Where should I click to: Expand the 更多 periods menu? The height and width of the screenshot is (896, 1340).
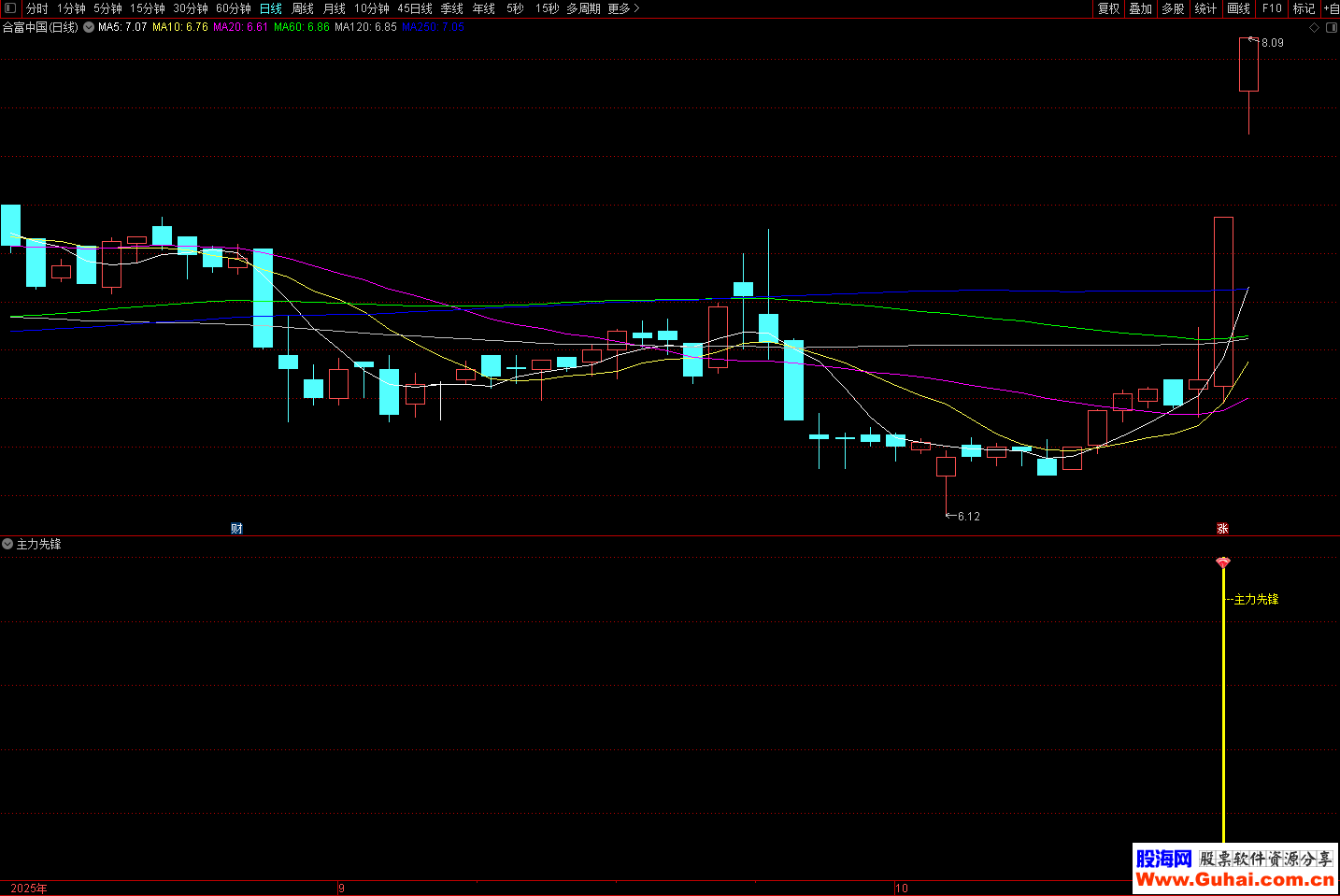[x=623, y=8]
